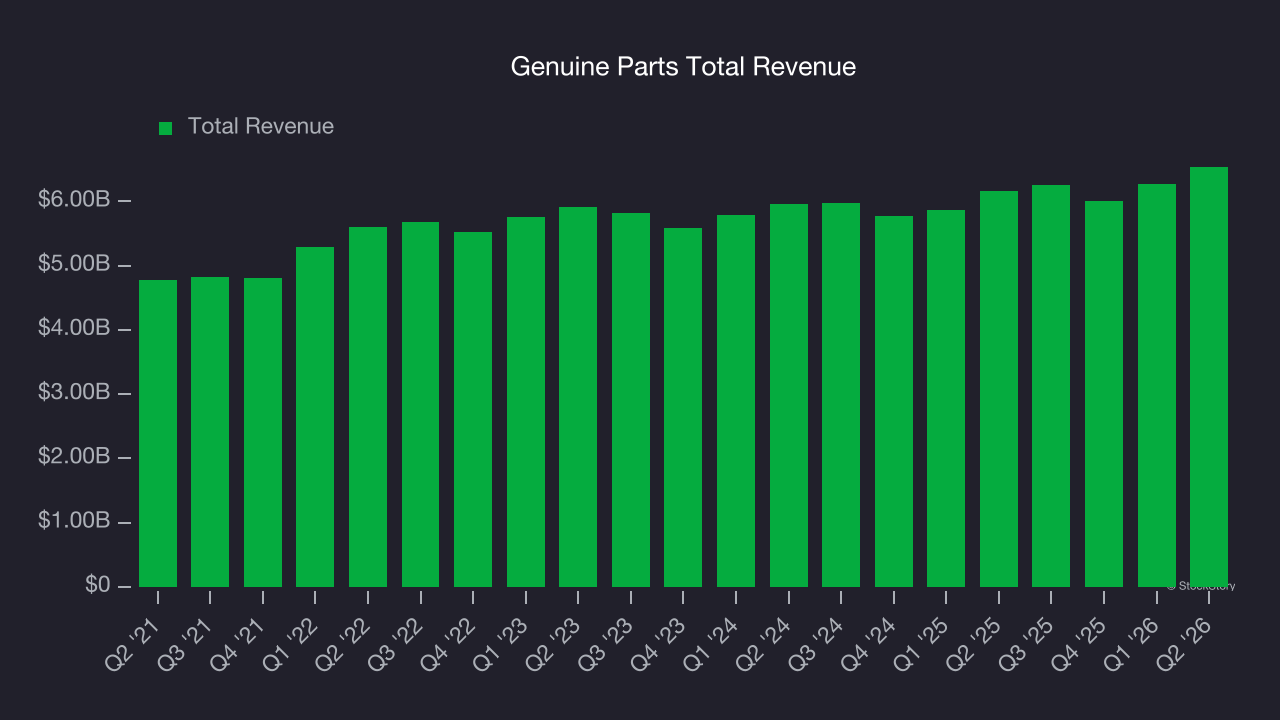Select the revenue bar for Q1 '24
This screenshot has height=720, width=1280.
pos(736,401)
